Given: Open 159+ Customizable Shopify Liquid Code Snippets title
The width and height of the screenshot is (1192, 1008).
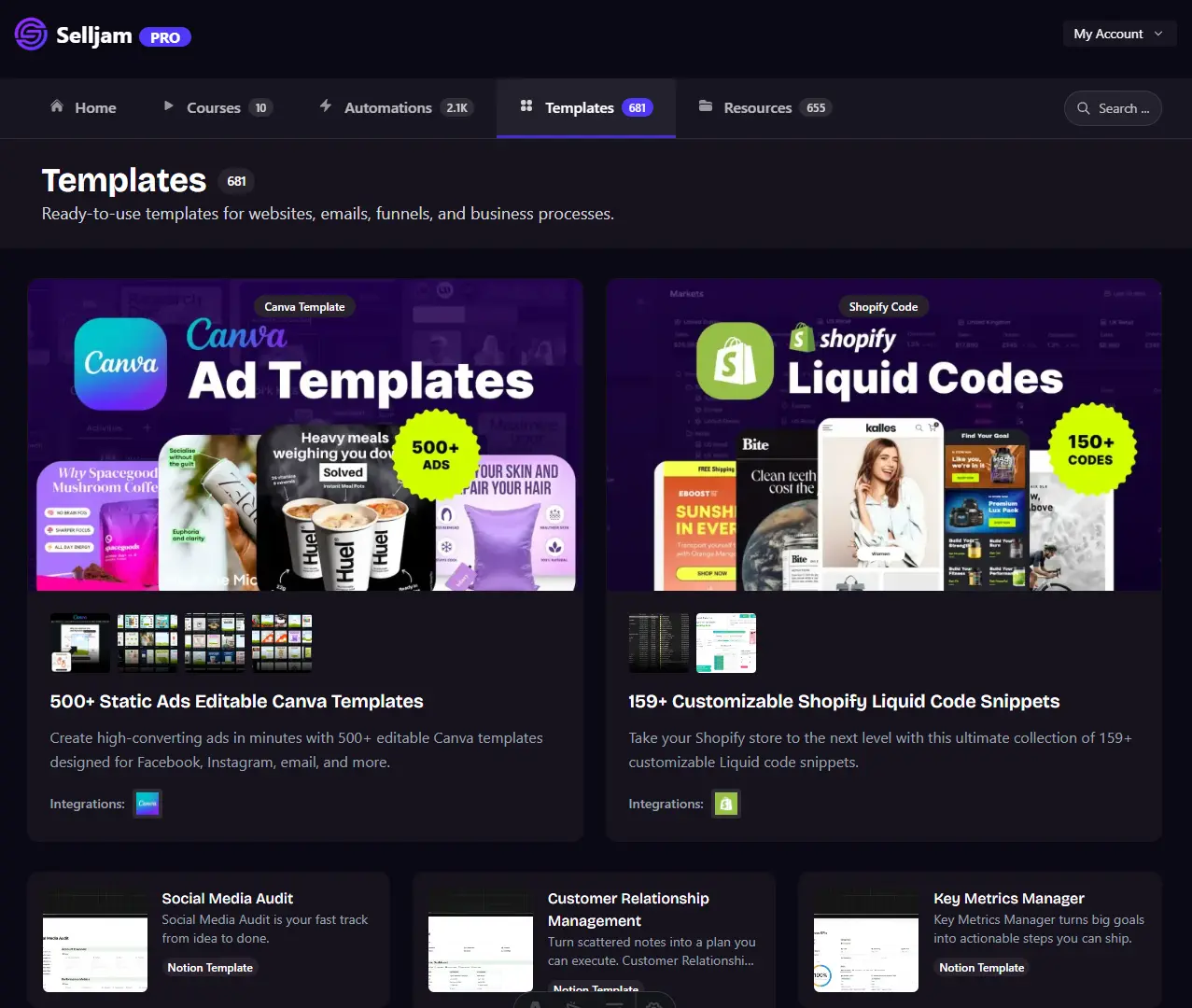Looking at the screenshot, I should (x=843, y=701).
